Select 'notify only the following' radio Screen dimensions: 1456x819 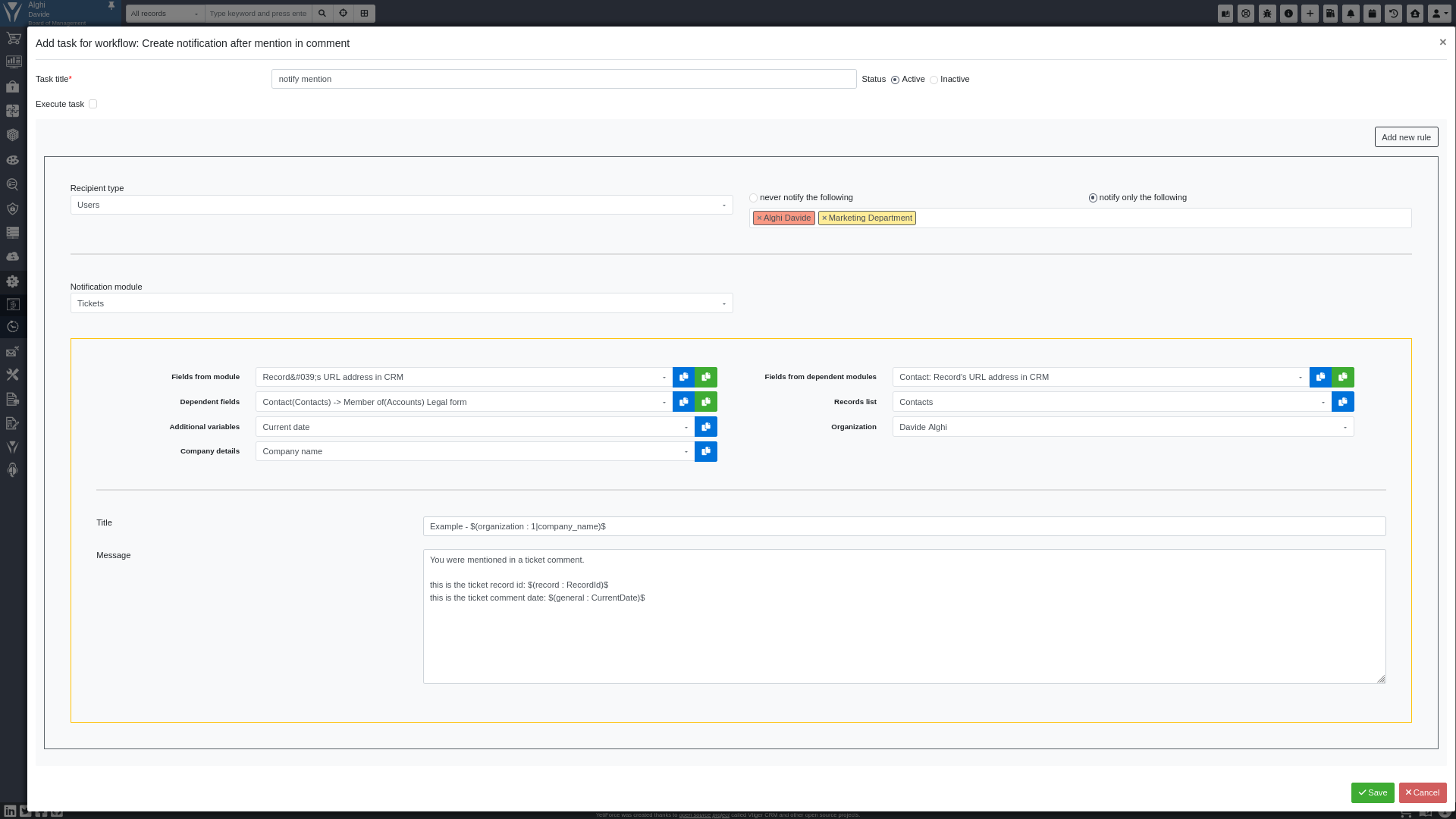(x=1093, y=198)
